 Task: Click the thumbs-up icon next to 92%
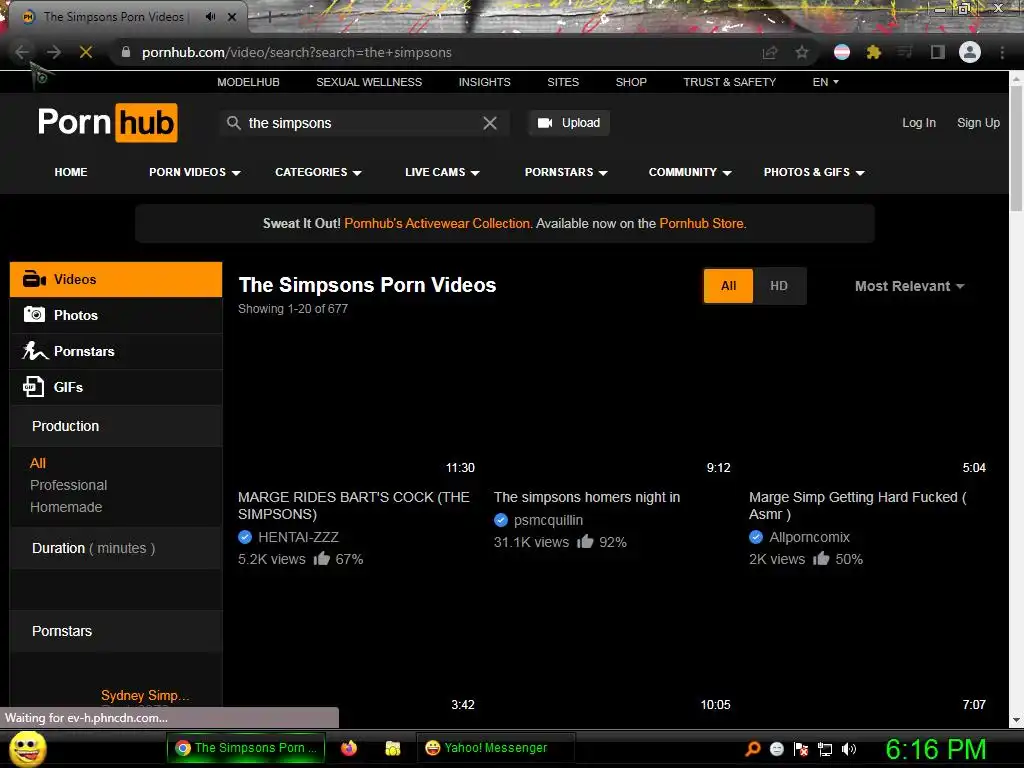point(585,541)
